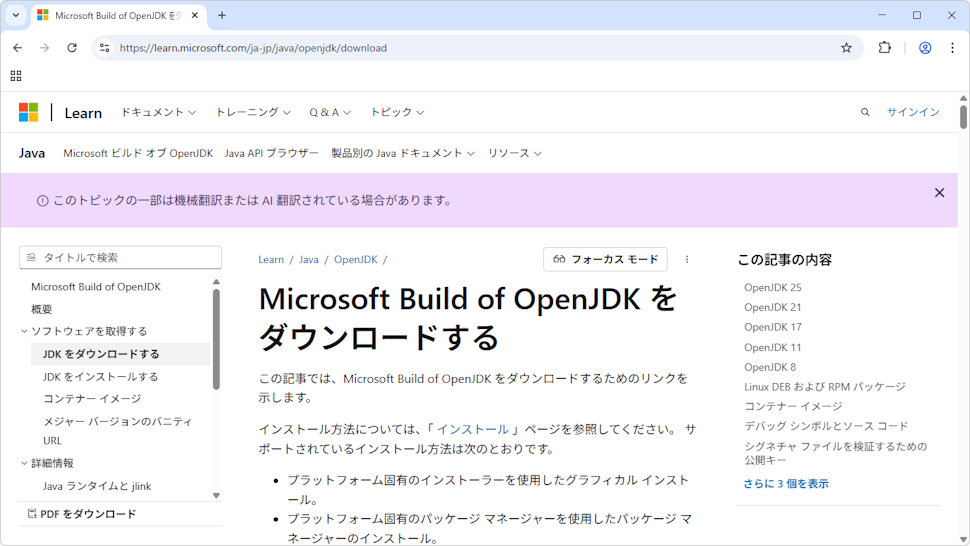970x546 pixels.
Task: Select コンテナー イメージ in sidebar tree
Action: point(92,399)
